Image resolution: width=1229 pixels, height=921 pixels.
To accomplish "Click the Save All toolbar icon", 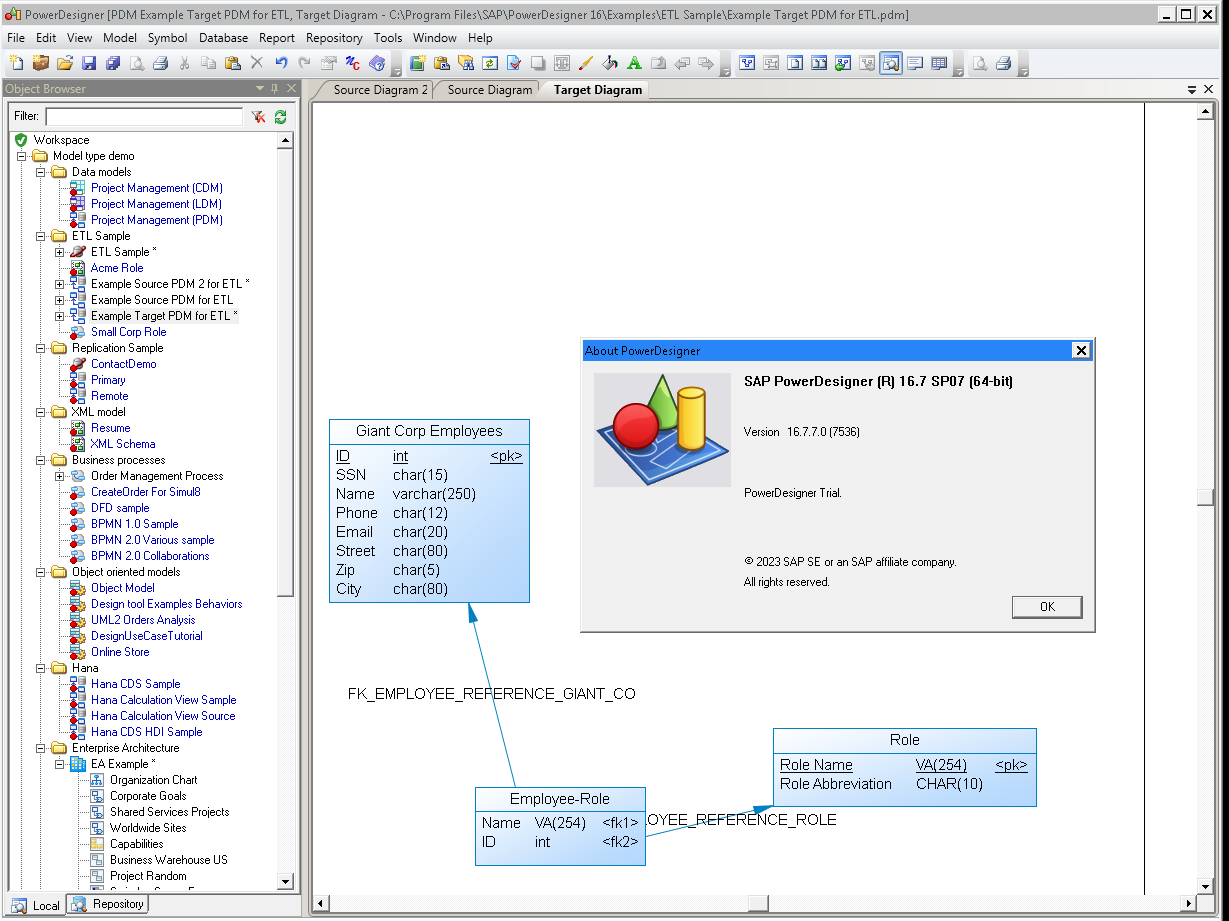I will 113,63.
